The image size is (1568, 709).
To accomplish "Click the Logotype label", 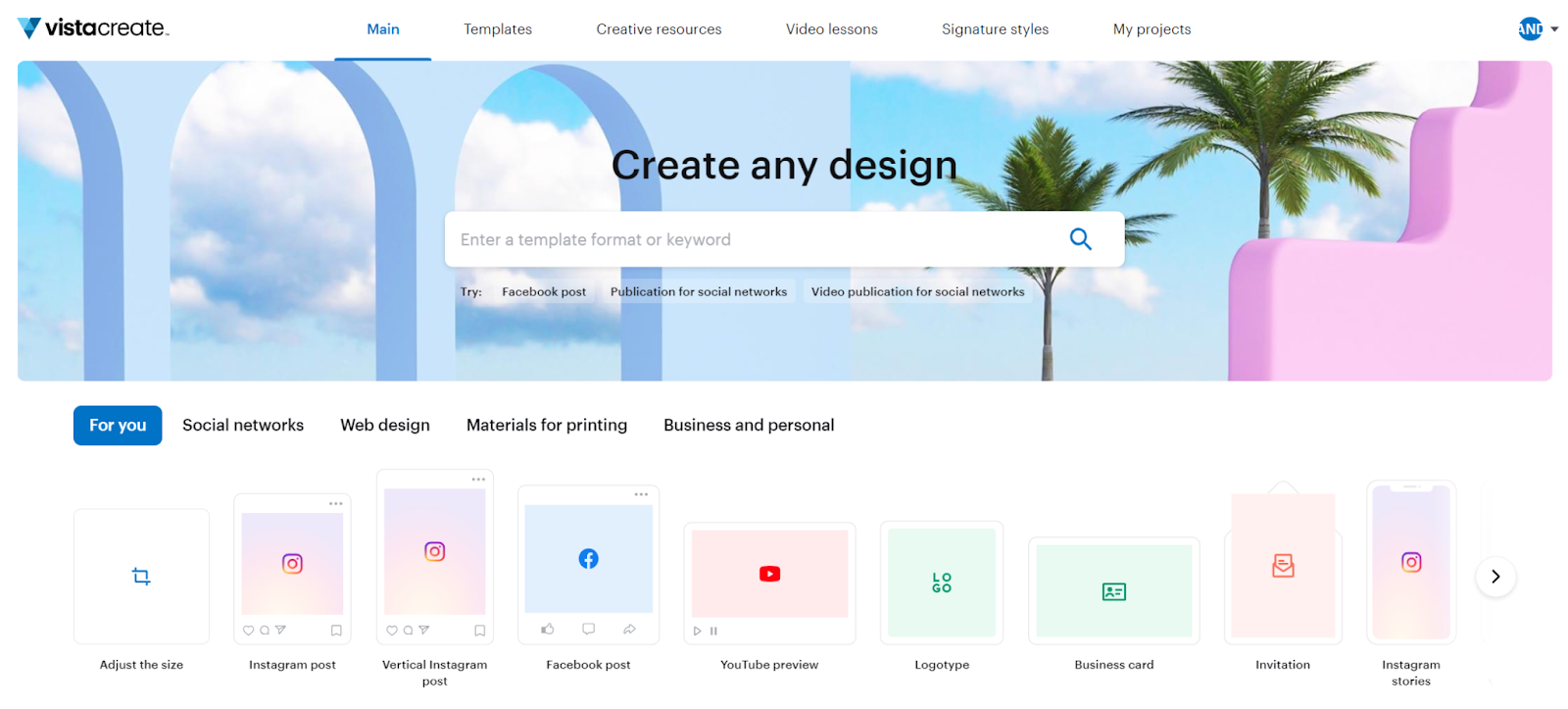I will coord(942,665).
